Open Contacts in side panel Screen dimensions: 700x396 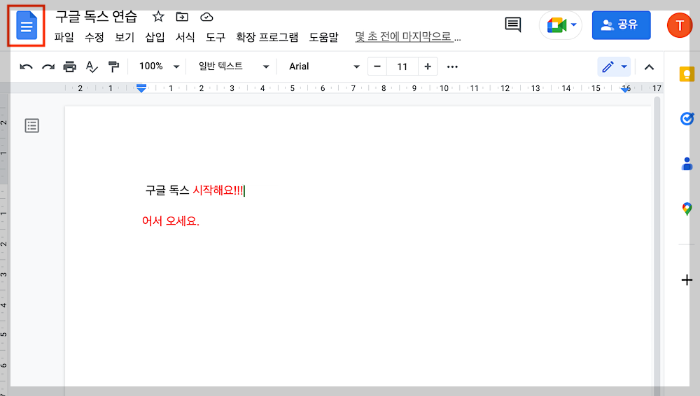click(687, 163)
